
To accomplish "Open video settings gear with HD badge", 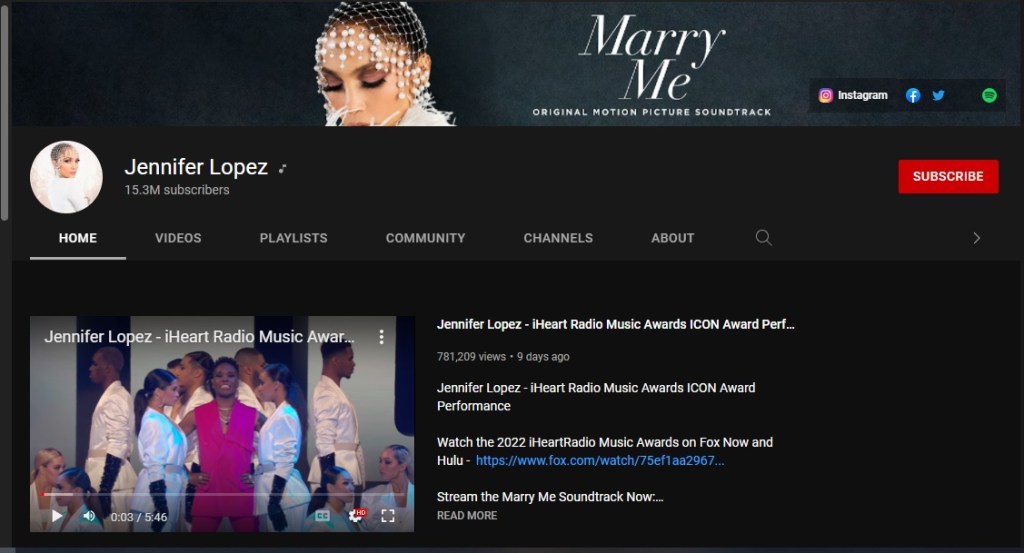I will (356, 516).
